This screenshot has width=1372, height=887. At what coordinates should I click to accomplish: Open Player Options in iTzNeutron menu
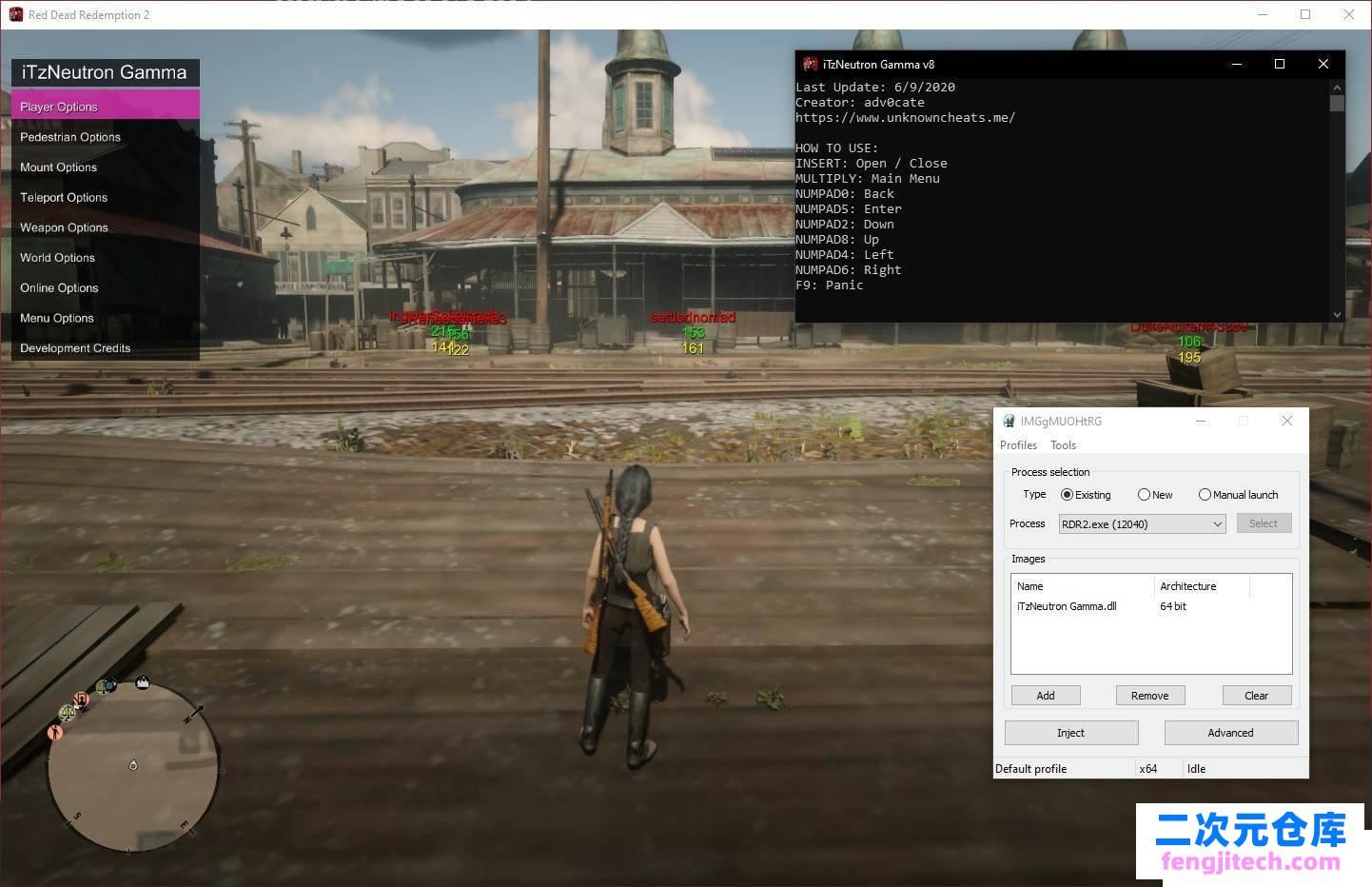(106, 106)
